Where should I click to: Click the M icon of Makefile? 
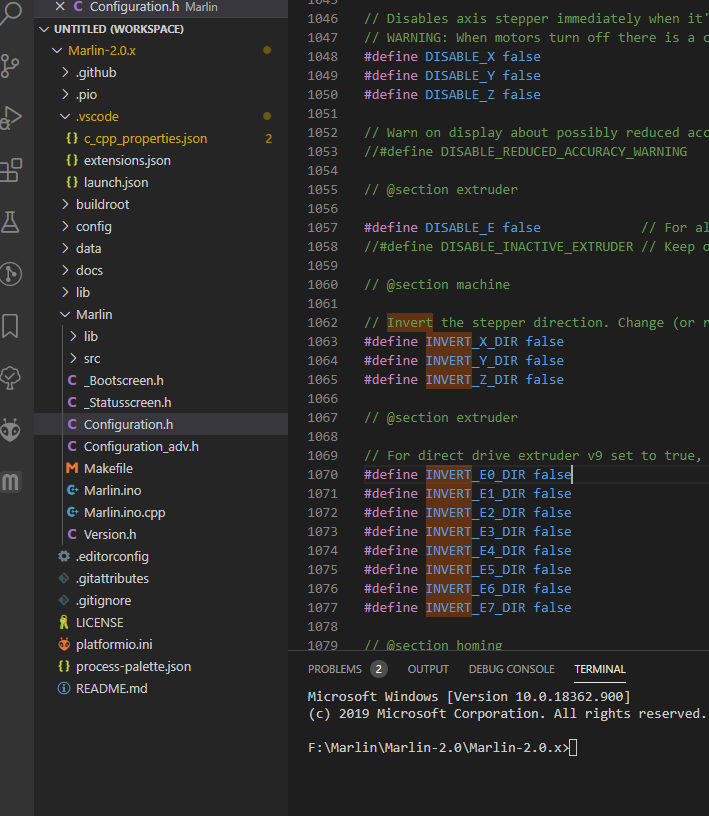point(72,468)
